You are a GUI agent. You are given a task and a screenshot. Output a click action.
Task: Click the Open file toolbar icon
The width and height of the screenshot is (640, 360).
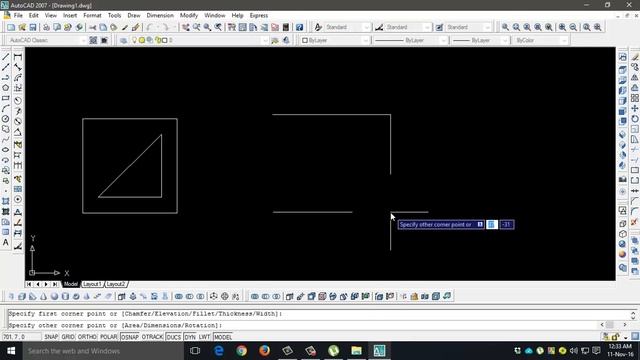pyautogui.click(x=22, y=27)
